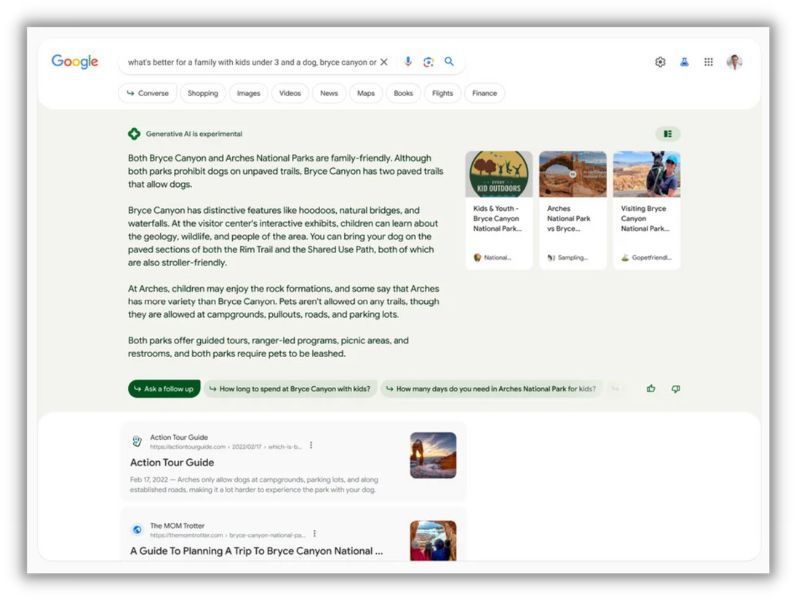The image size is (799, 600).
Task: Click the Gopetfriendl source label on third card
Action: pos(647,257)
